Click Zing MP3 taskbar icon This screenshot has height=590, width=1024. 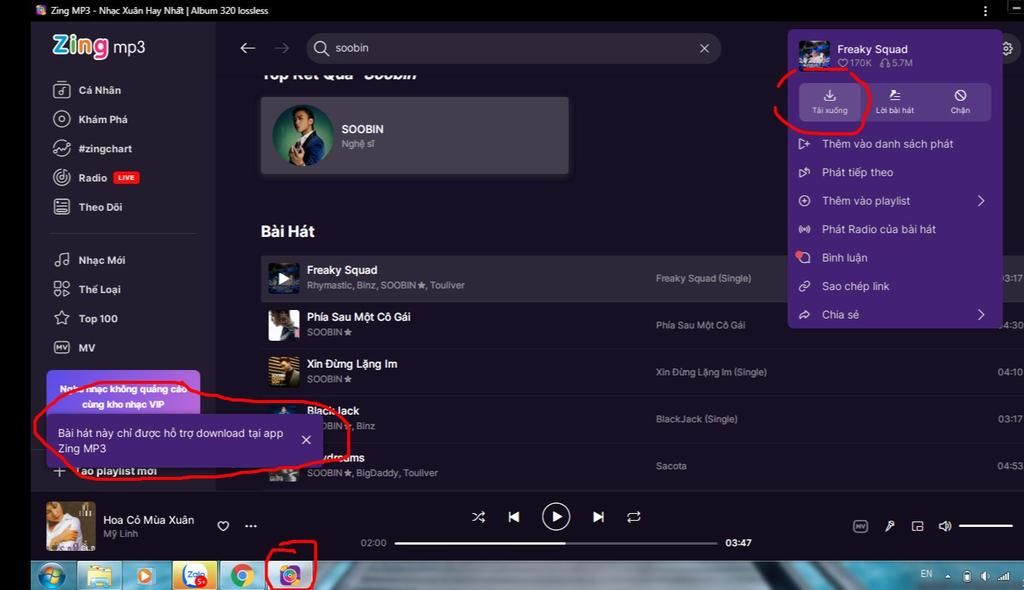[x=289, y=575]
